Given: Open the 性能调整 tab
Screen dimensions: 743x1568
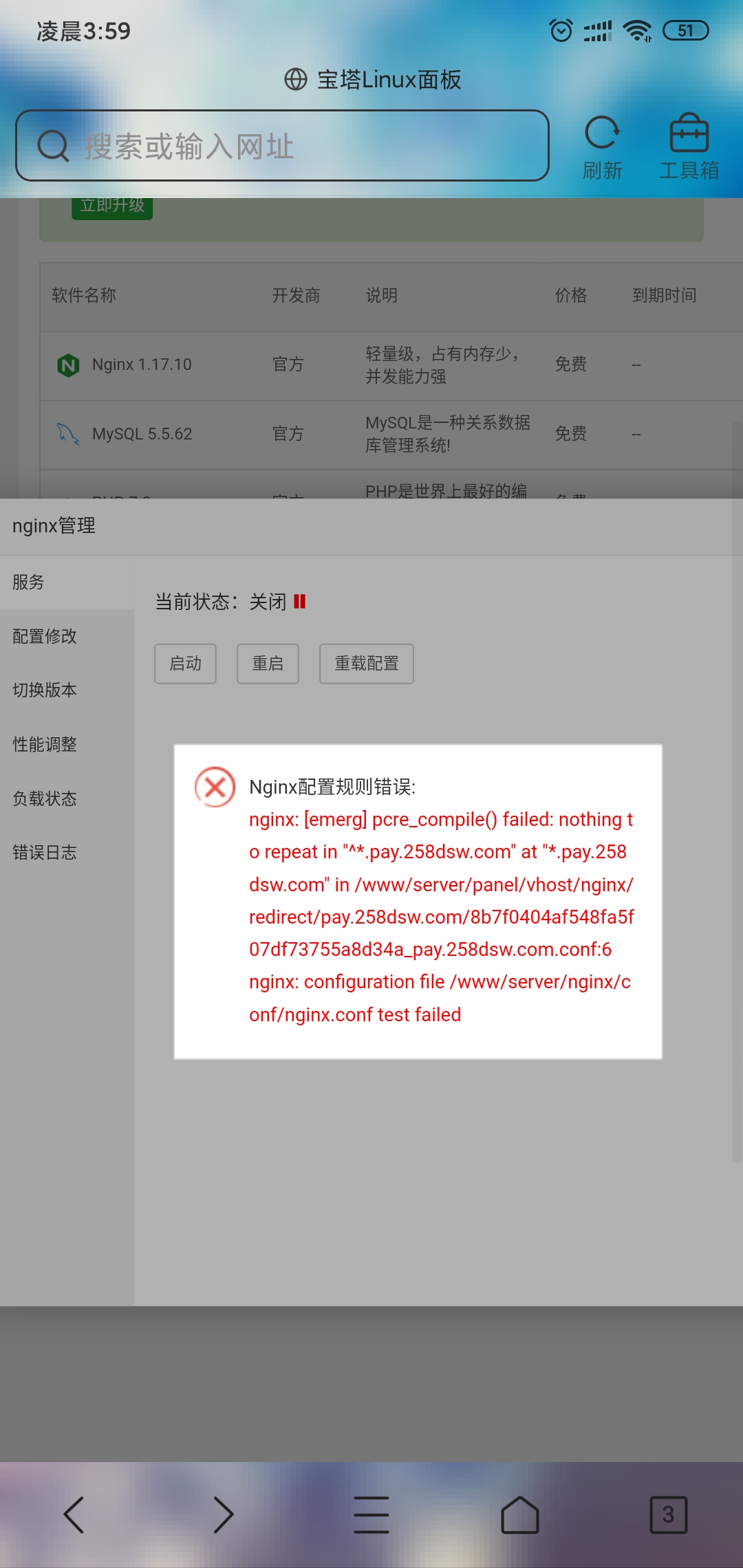Looking at the screenshot, I should click(x=67, y=744).
